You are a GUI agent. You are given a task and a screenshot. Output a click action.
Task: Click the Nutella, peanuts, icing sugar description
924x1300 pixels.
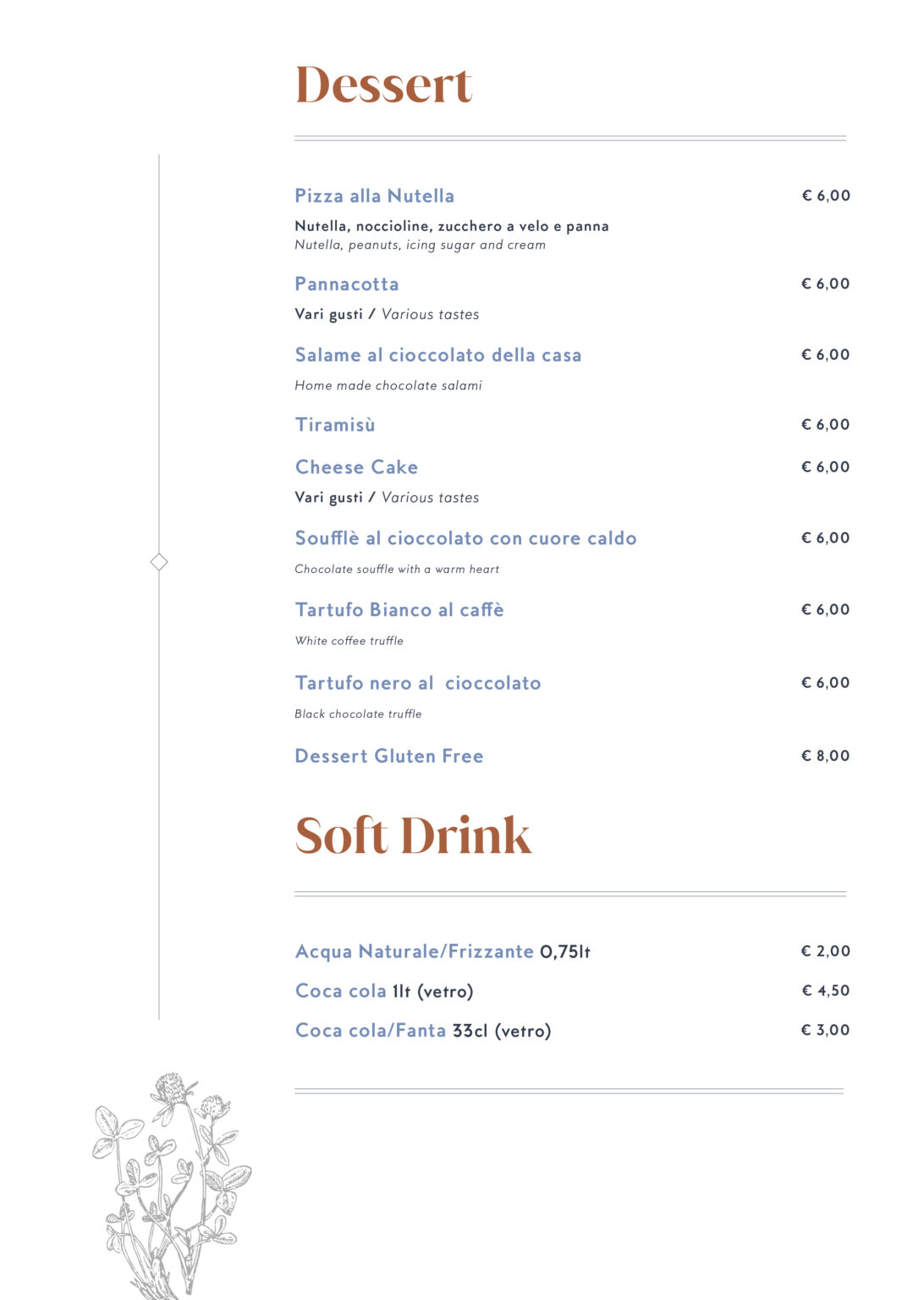[x=420, y=245]
